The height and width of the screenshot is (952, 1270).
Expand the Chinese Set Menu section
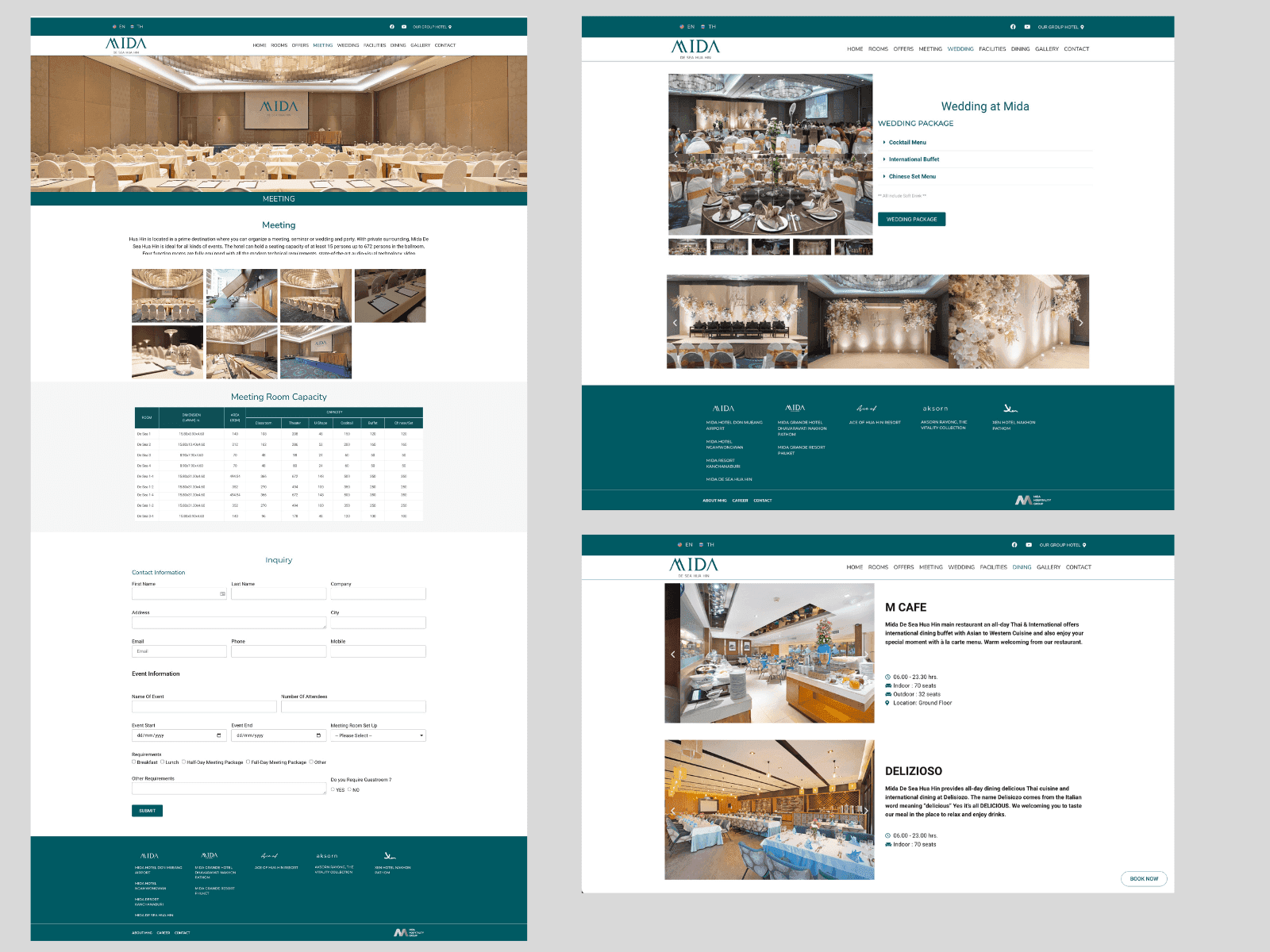point(911,177)
